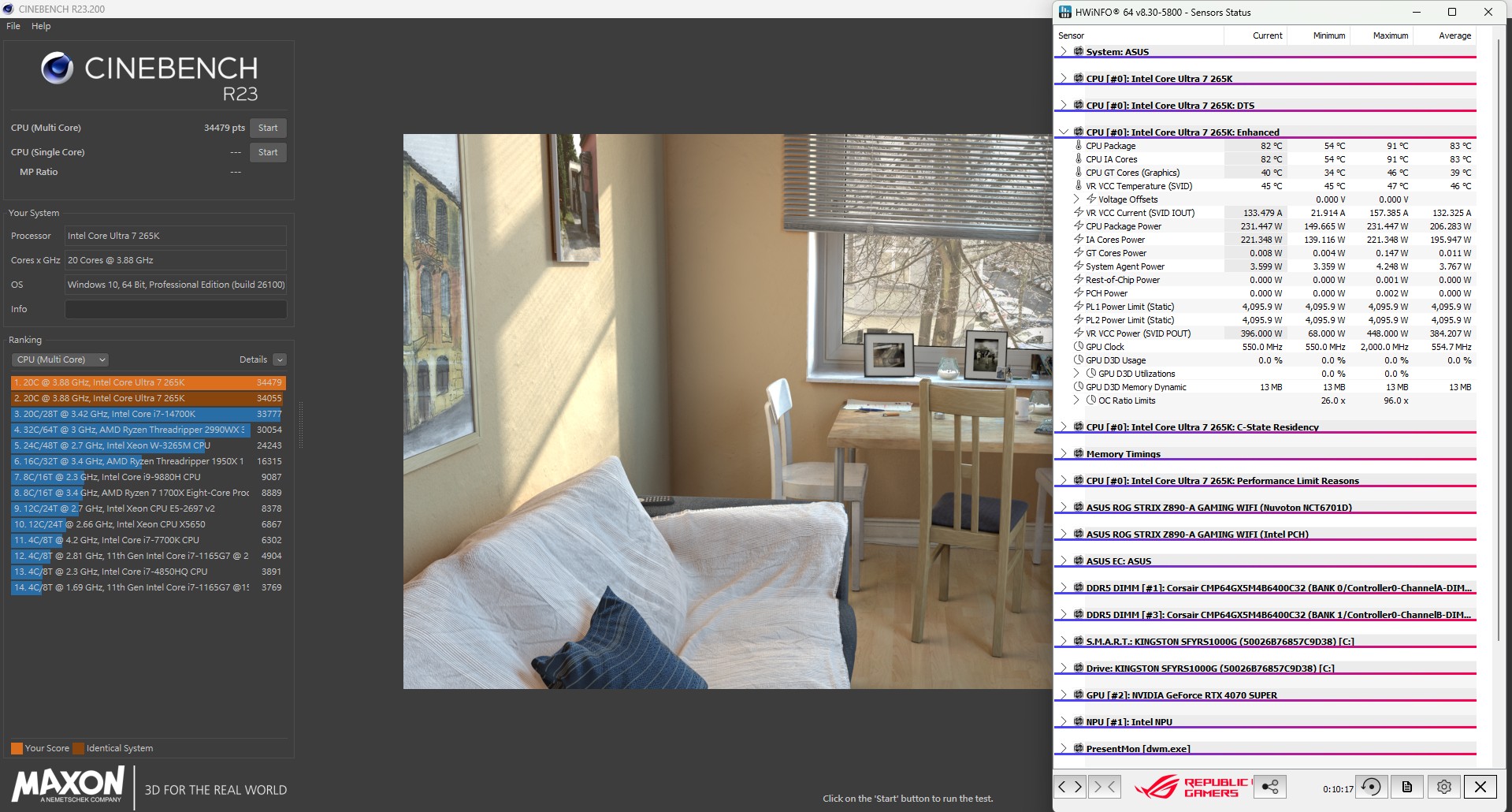Collapse the CPU Enhanced sensor group
The height and width of the screenshot is (812, 1512).
(1064, 132)
